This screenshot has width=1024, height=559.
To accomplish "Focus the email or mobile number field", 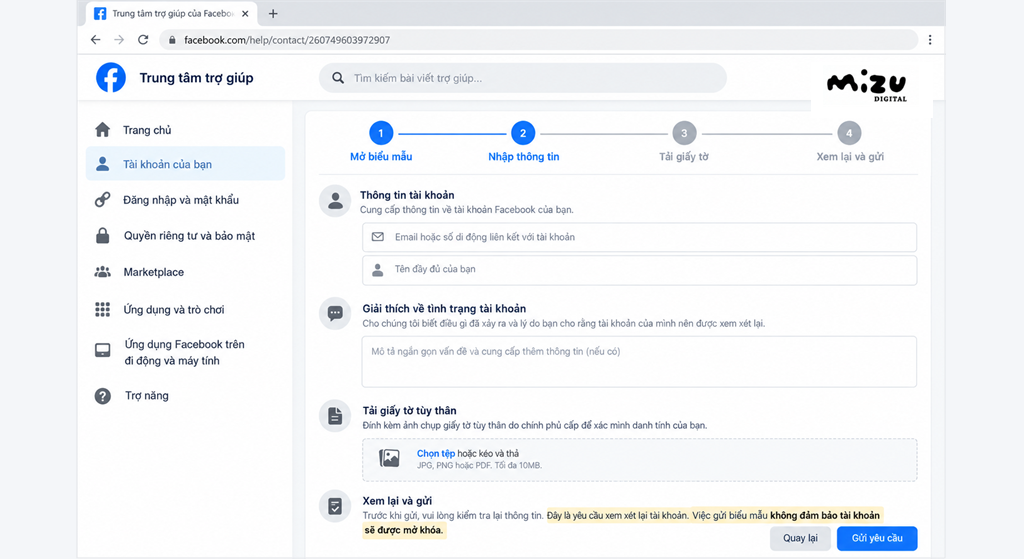I will [639, 237].
